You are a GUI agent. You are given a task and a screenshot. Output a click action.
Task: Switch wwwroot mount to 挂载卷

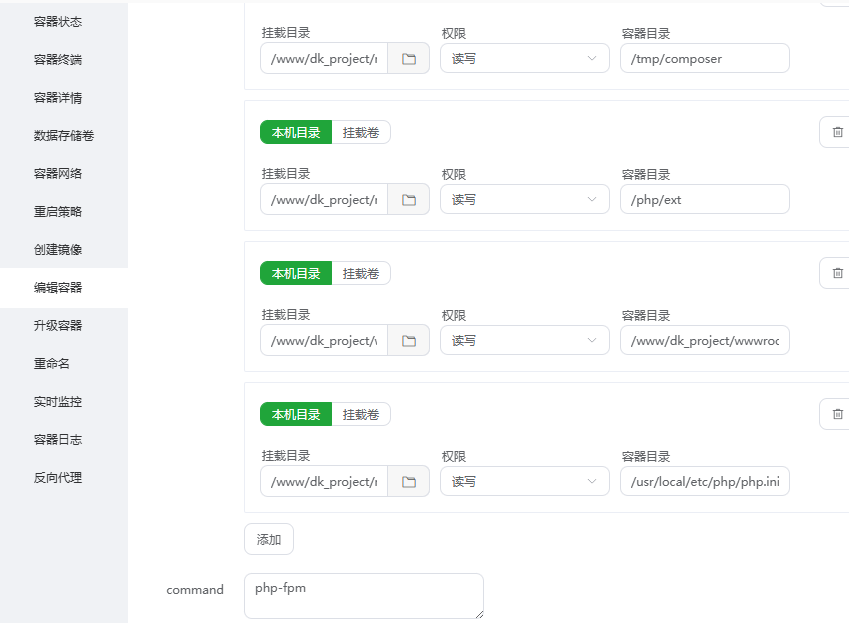click(361, 273)
